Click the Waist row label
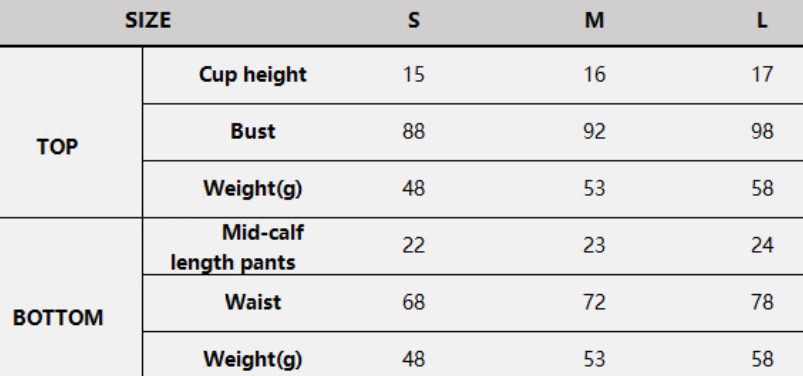Viewport: 803px width, 376px height. 253,302
